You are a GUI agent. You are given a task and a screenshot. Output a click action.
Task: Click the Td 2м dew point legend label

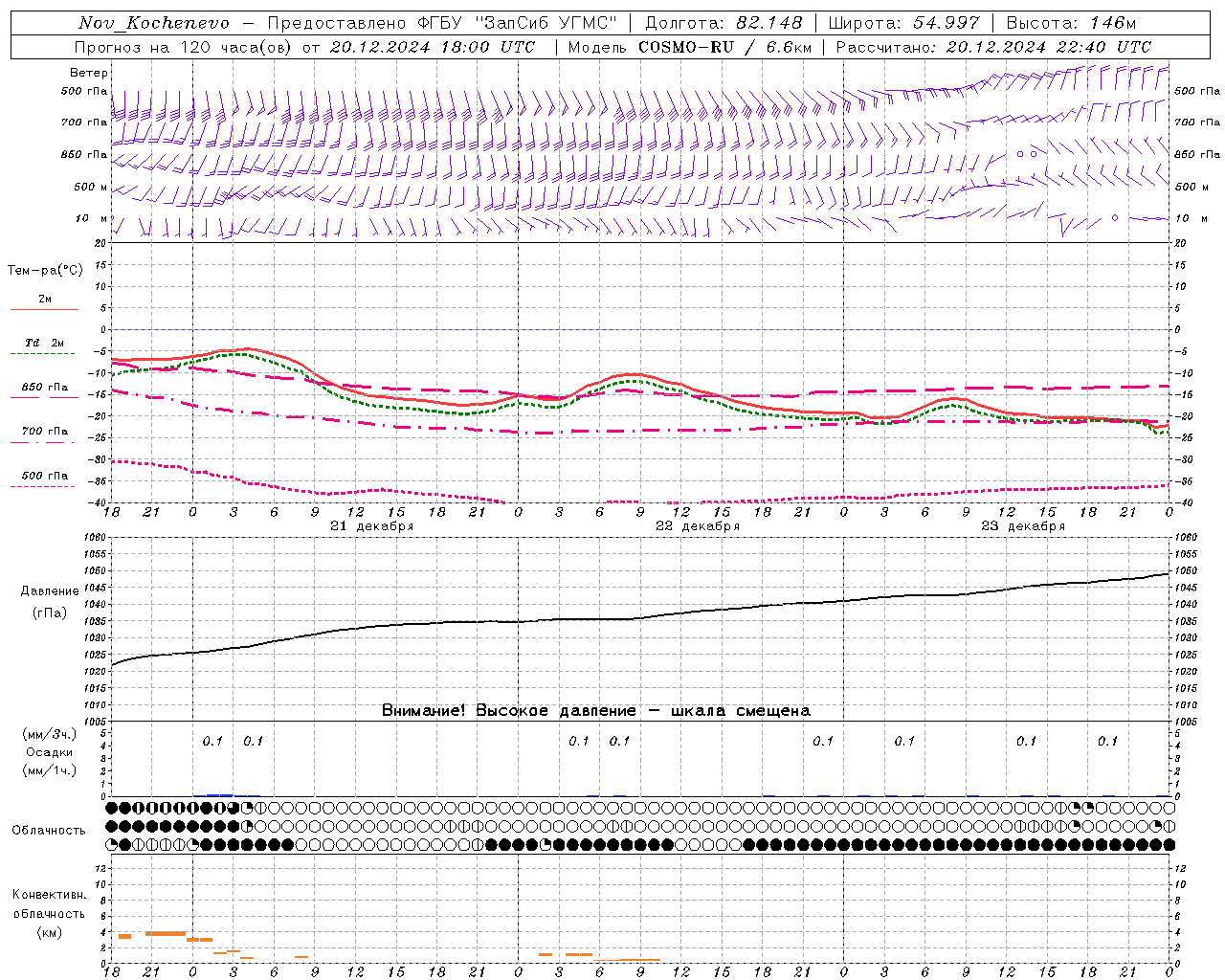coord(45,343)
